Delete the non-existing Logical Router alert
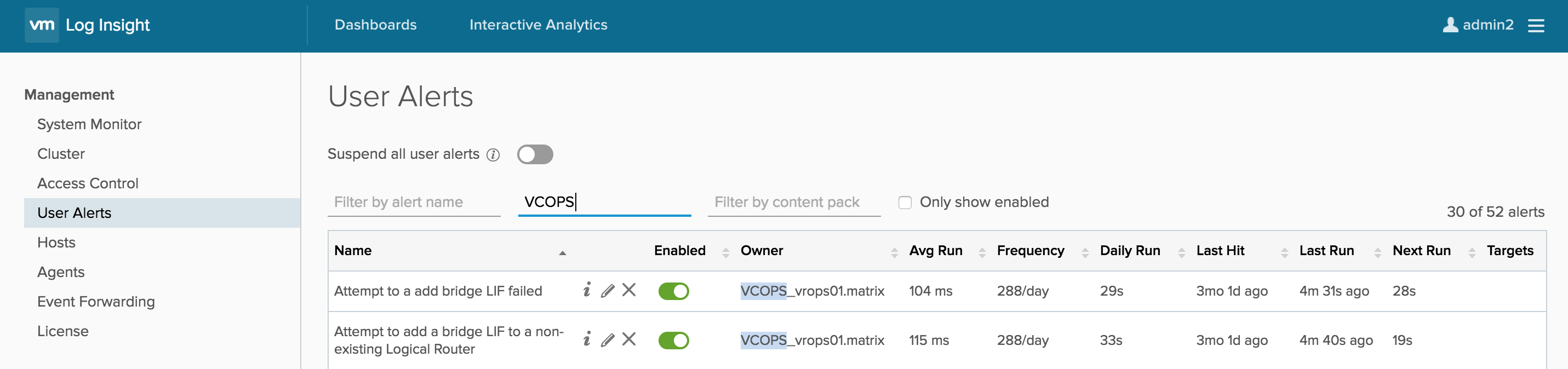The width and height of the screenshot is (1568, 369). [x=629, y=339]
